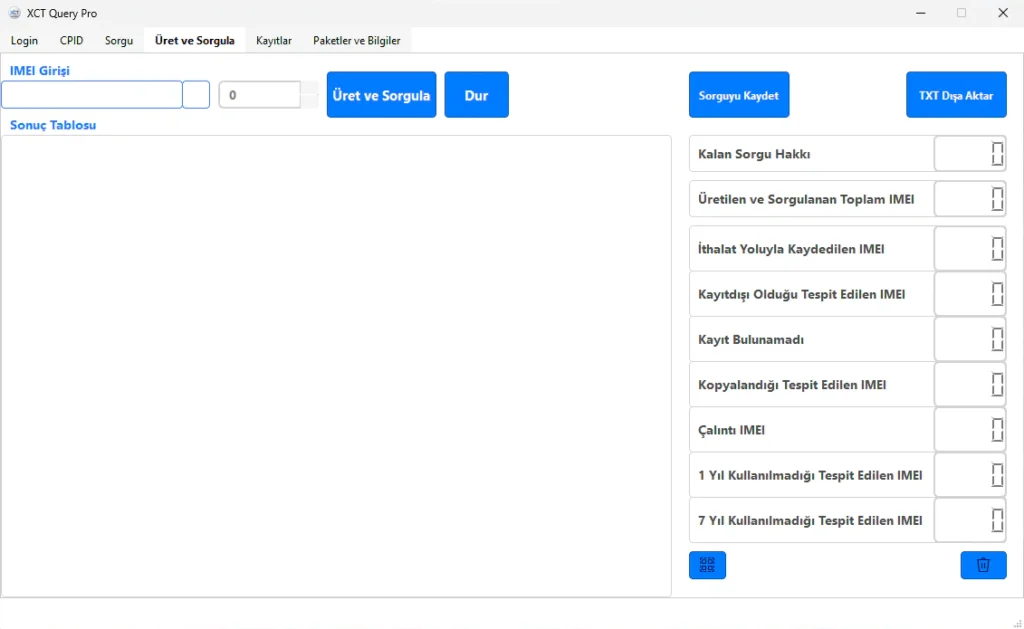Open the Login tab
The height and width of the screenshot is (629, 1024).
24,41
